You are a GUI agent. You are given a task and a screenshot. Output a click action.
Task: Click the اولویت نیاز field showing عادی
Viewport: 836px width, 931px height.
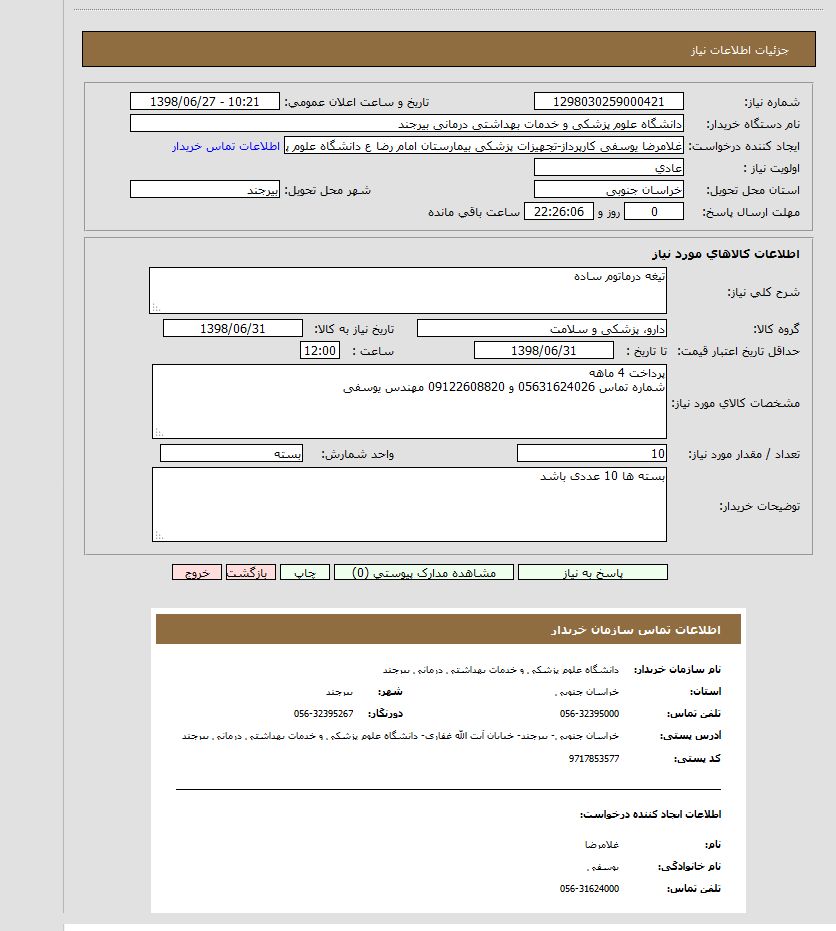608,168
